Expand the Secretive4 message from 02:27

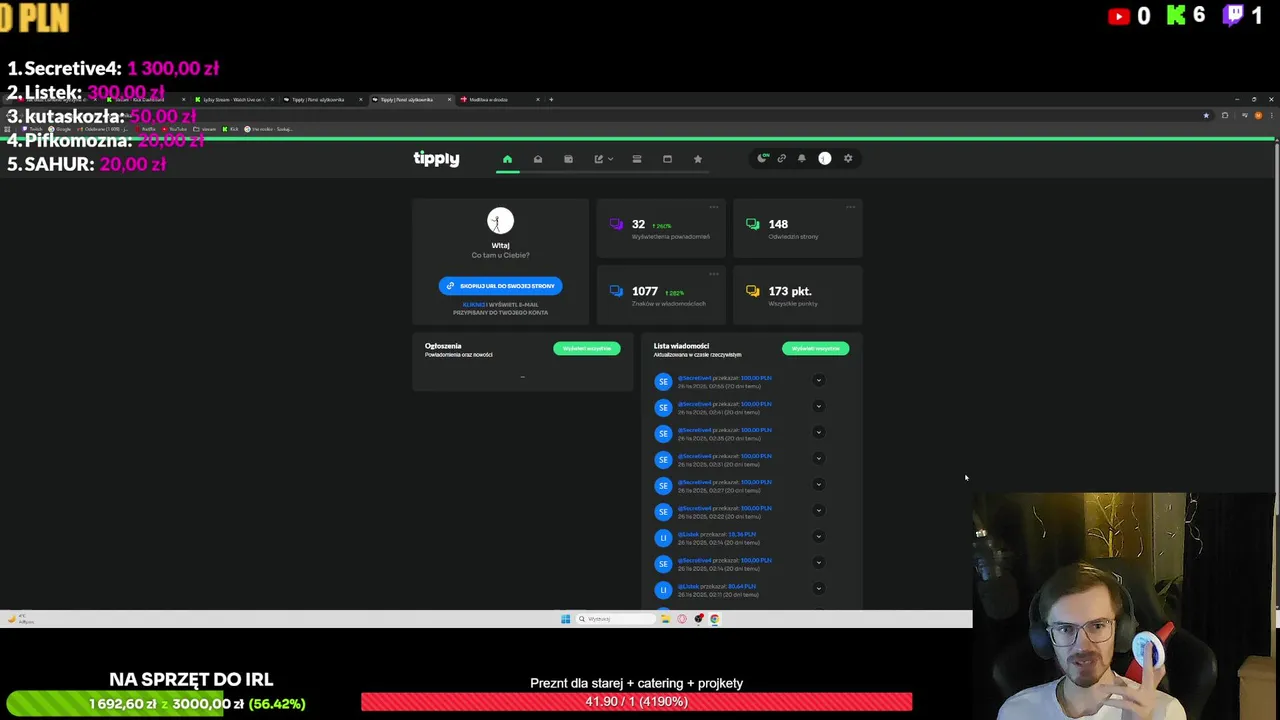tap(818, 484)
